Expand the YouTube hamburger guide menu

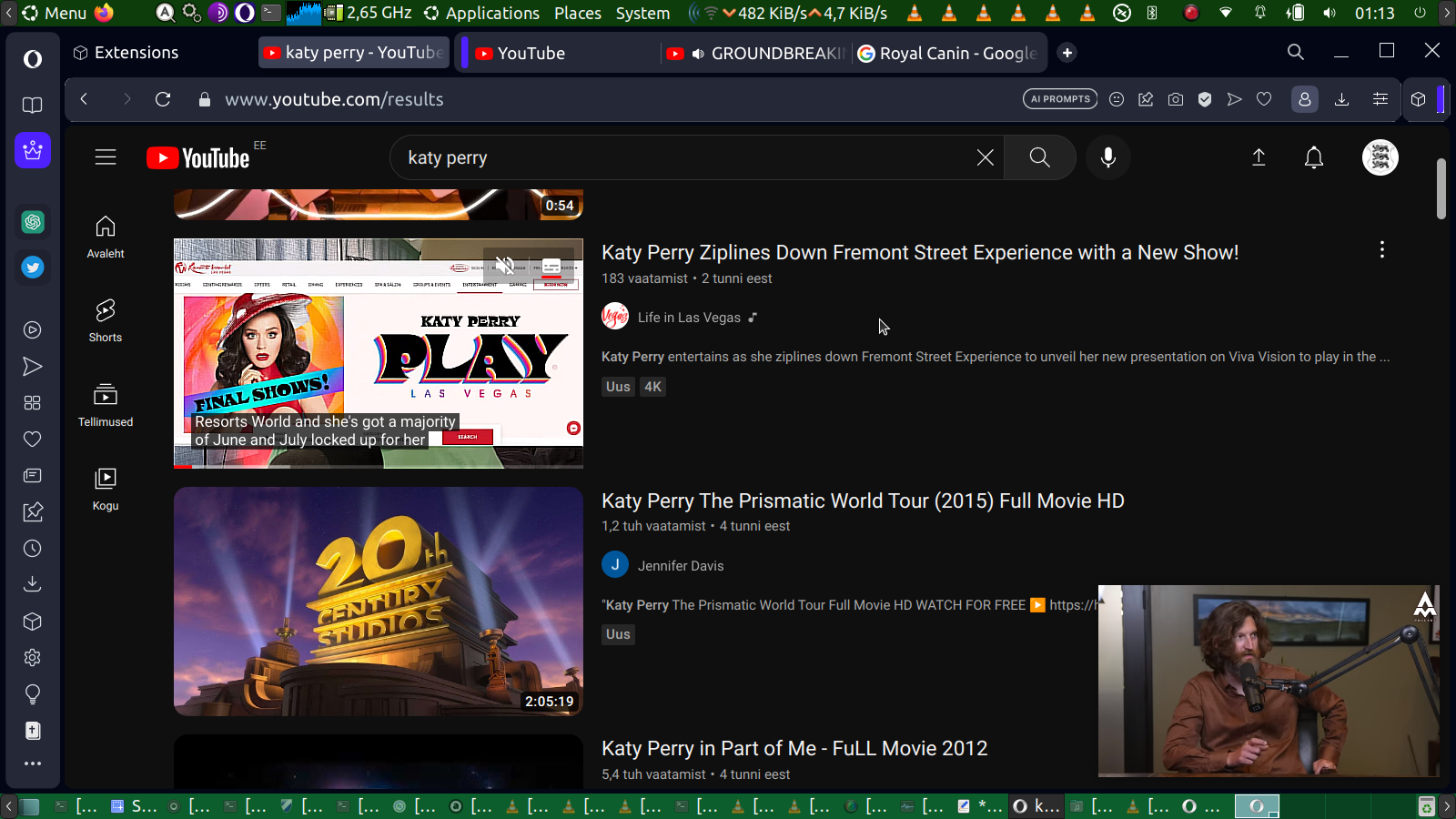106,157
